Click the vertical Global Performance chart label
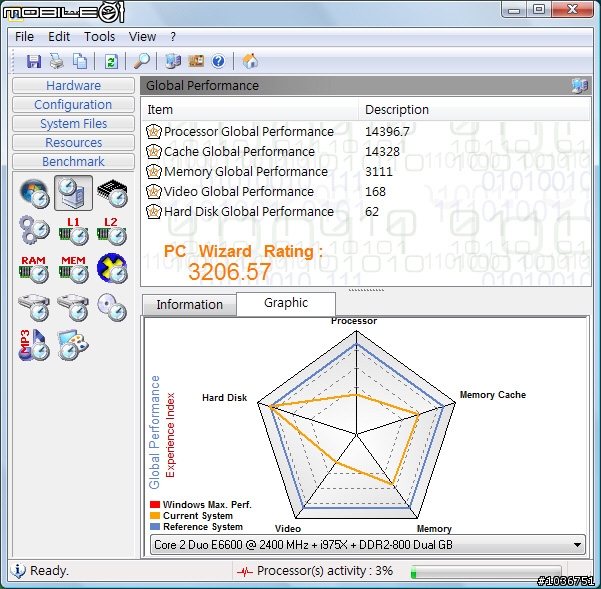Screen dimensions: 601x589 [x=154, y=432]
